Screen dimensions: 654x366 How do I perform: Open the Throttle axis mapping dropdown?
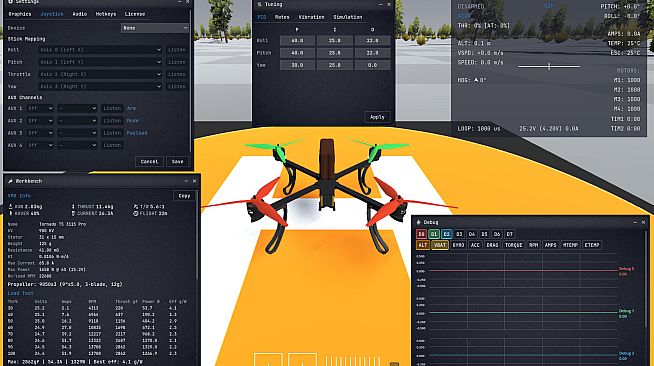coord(100,74)
